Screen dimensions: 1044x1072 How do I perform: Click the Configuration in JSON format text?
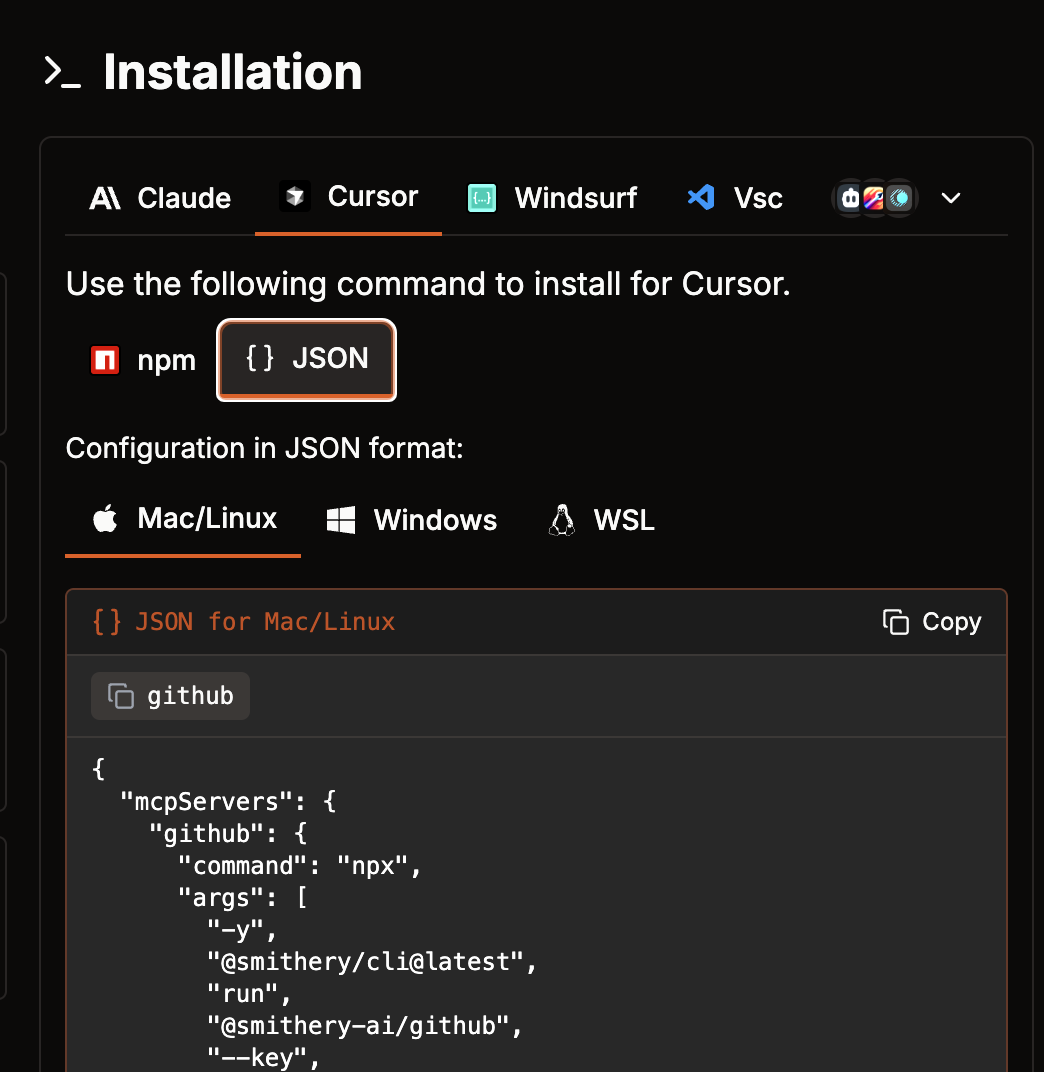[265, 448]
